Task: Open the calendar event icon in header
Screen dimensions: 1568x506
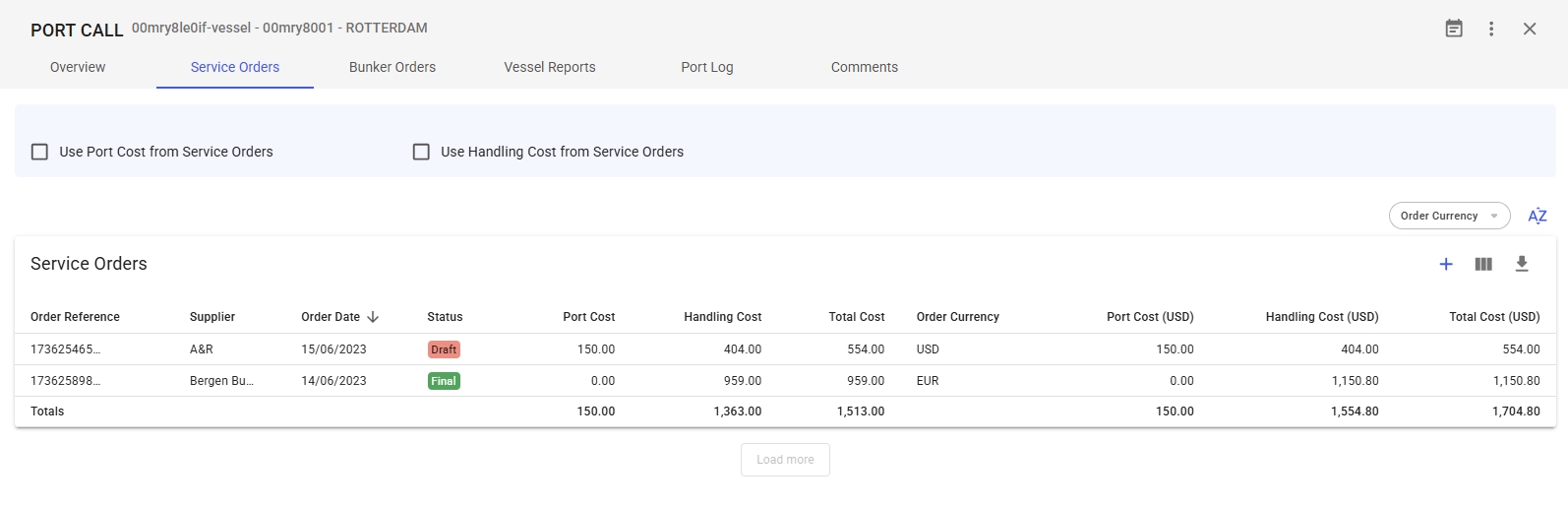Action: pos(1453,29)
